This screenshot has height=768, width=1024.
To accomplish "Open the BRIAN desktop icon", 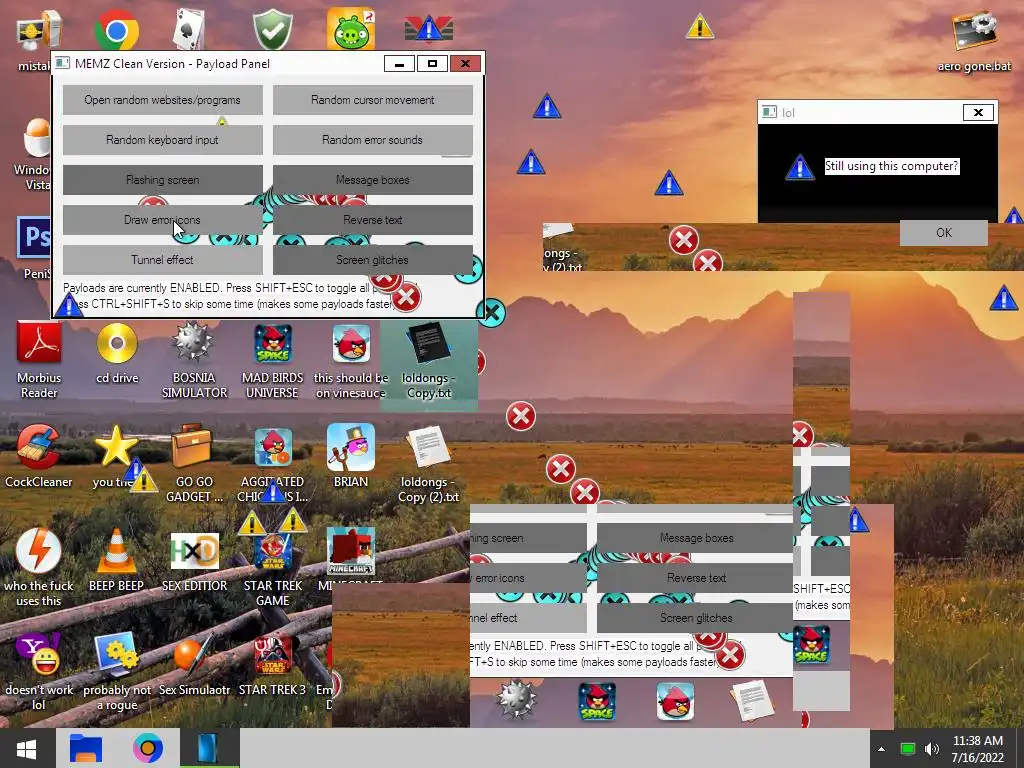I will 351,456.
